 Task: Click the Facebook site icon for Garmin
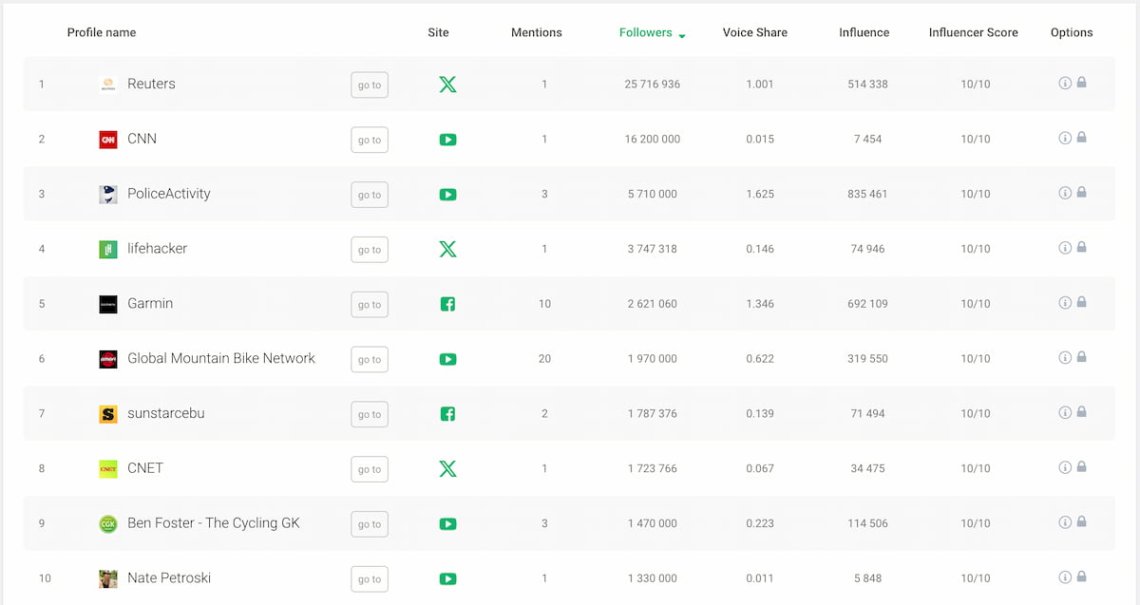click(448, 304)
